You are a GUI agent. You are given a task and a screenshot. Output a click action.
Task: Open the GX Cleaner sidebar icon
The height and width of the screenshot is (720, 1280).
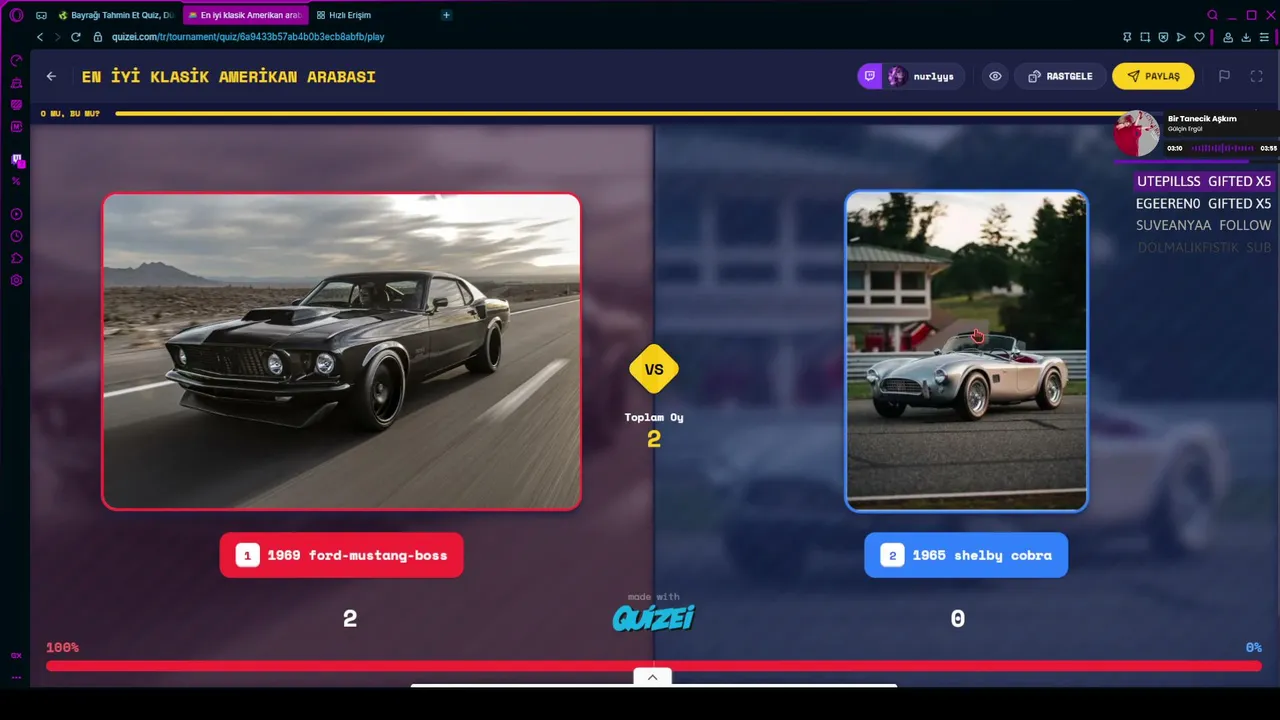click(x=16, y=83)
